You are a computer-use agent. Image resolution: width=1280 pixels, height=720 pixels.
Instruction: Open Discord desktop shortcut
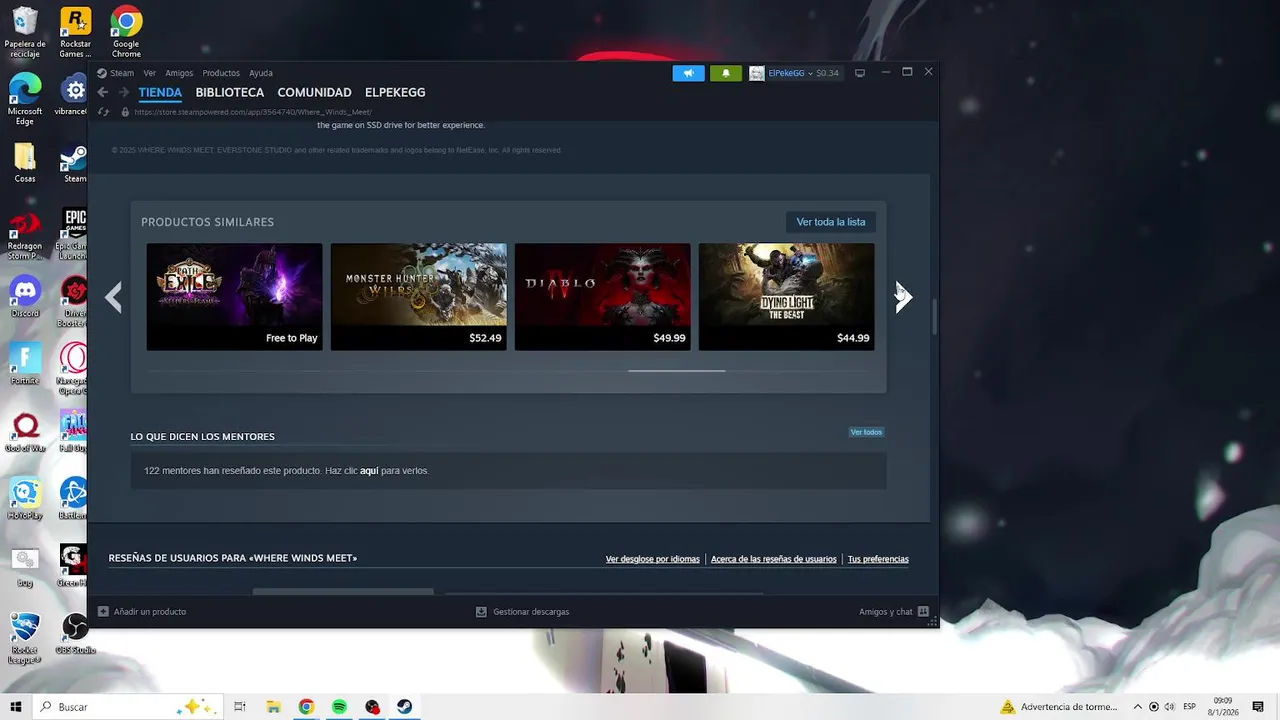[x=25, y=298]
